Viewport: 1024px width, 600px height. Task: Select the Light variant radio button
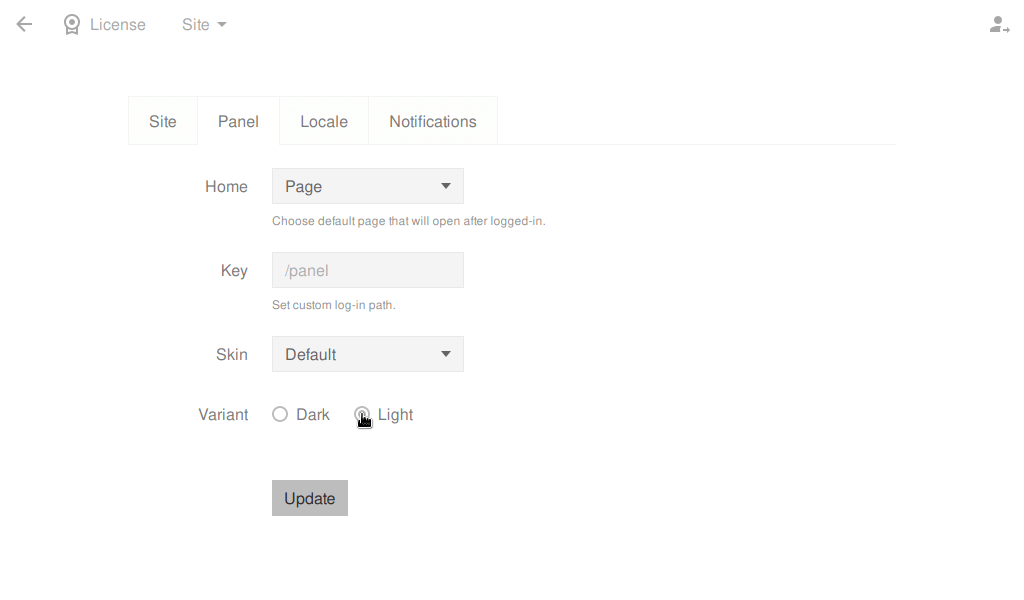[362, 415]
